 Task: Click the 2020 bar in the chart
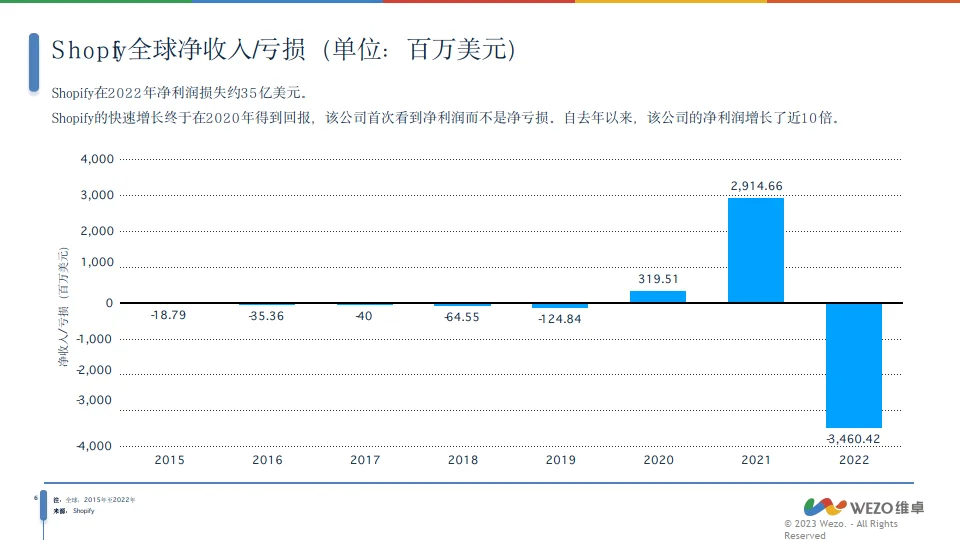point(658,297)
